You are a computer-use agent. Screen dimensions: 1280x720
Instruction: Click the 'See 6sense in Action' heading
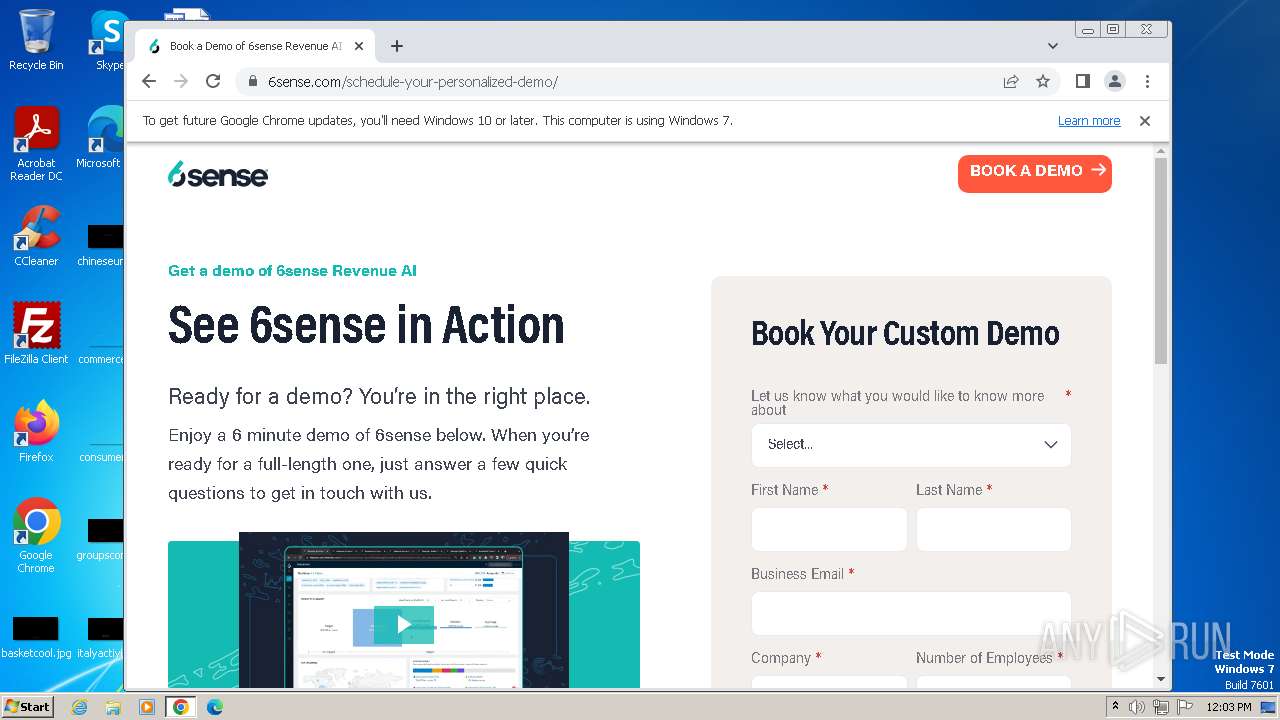[366, 326]
